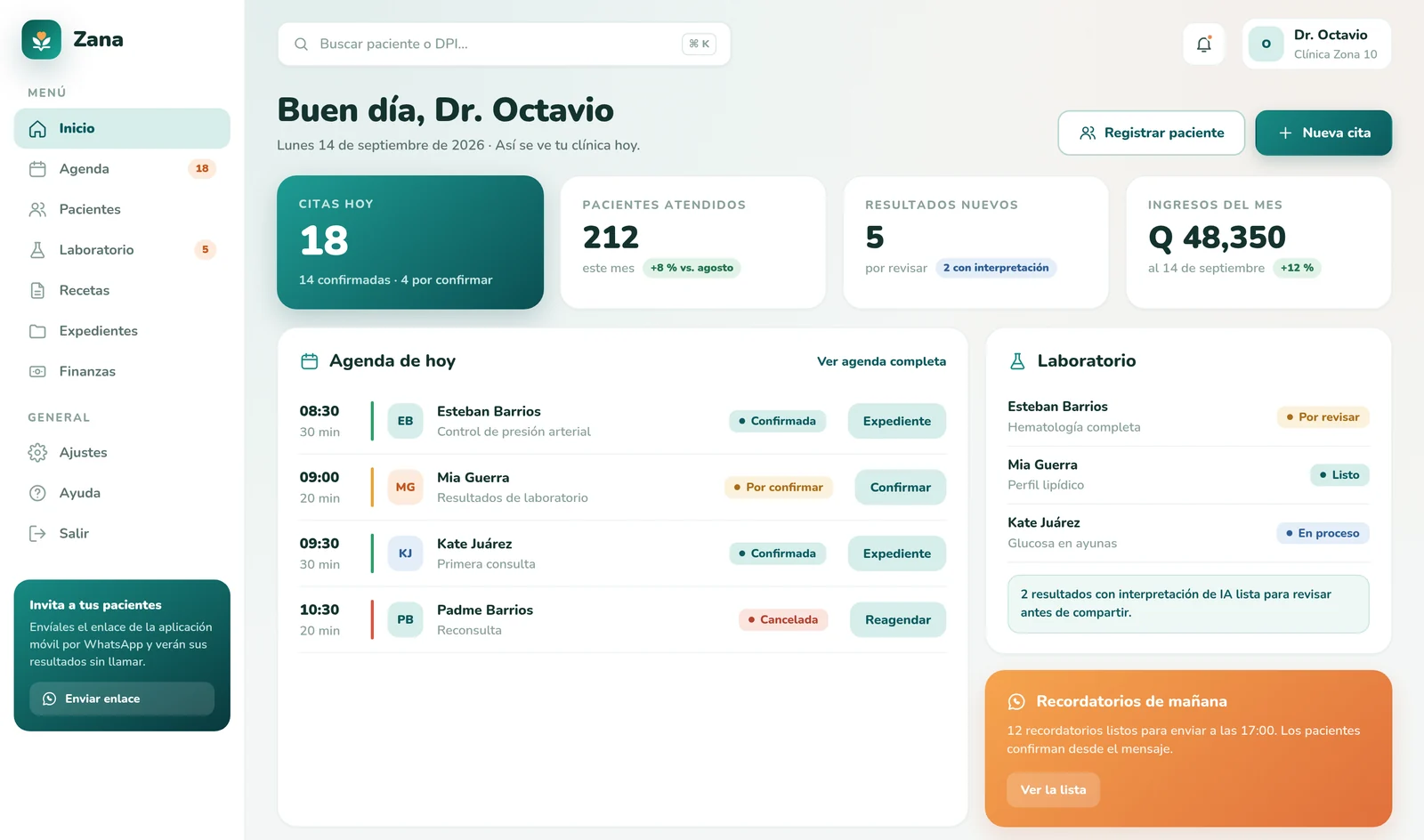Screen dimensions: 1424x840
Task: Click the Pacientes people icon
Action: (37, 209)
